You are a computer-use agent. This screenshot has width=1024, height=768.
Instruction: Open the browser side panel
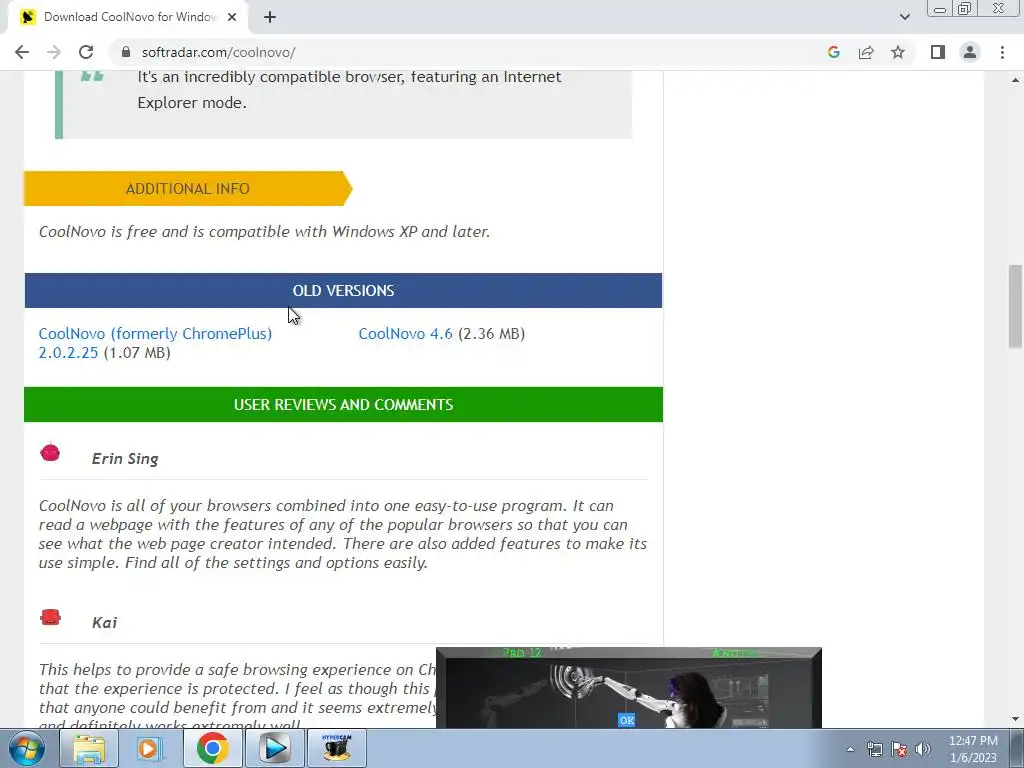(938, 52)
